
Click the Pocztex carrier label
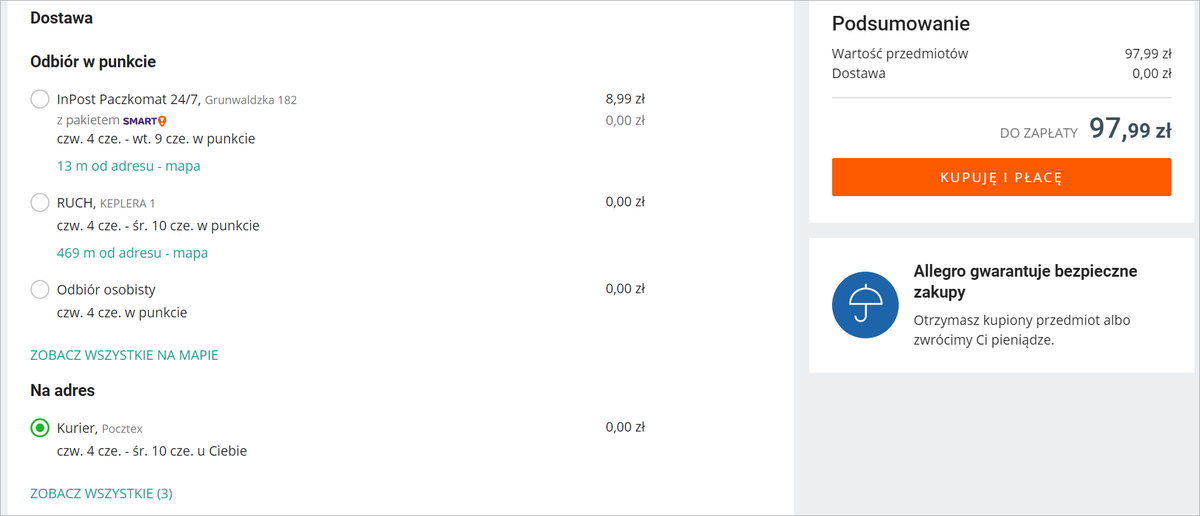point(122,429)
